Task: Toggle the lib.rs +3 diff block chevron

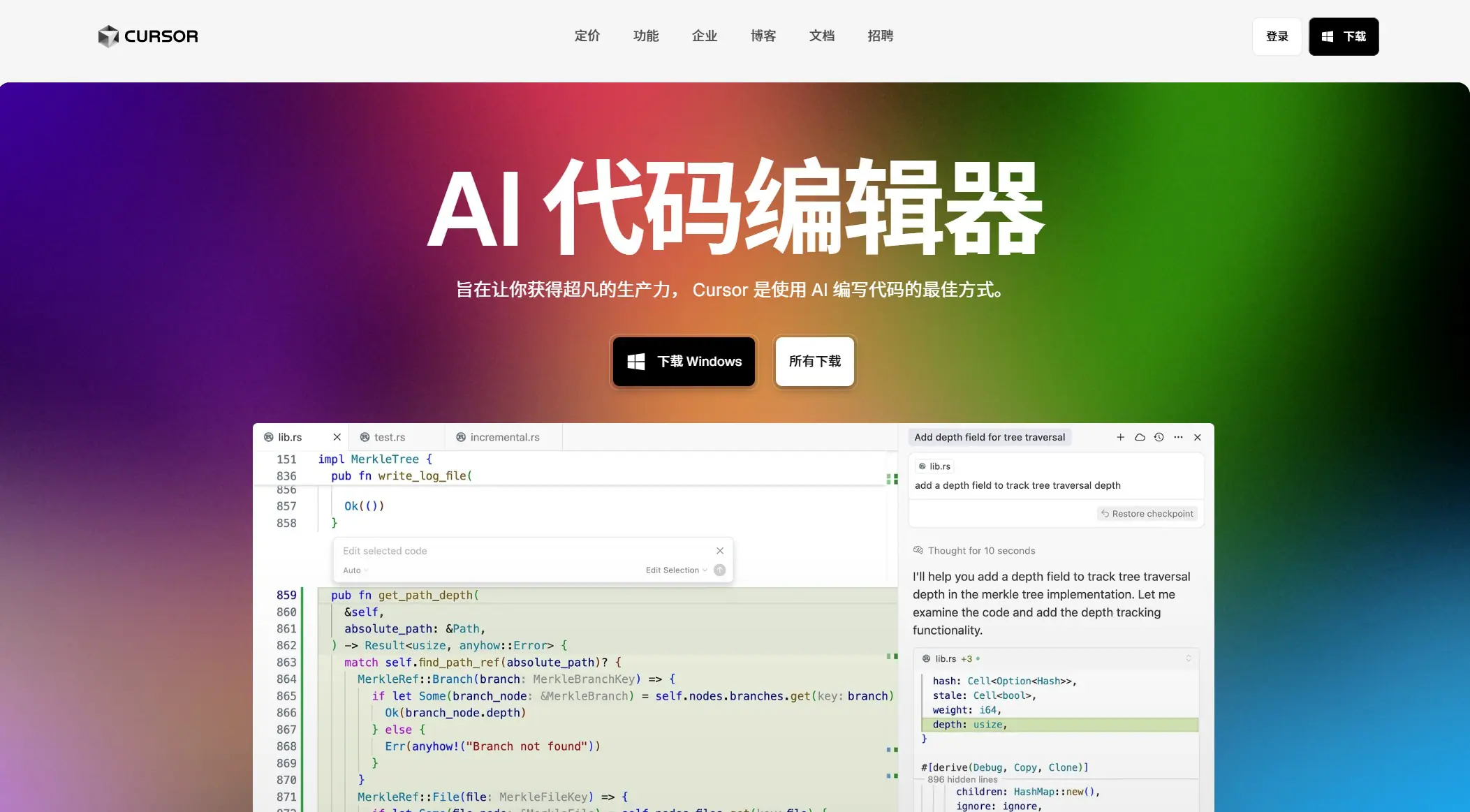Action: coord(1189,658)
